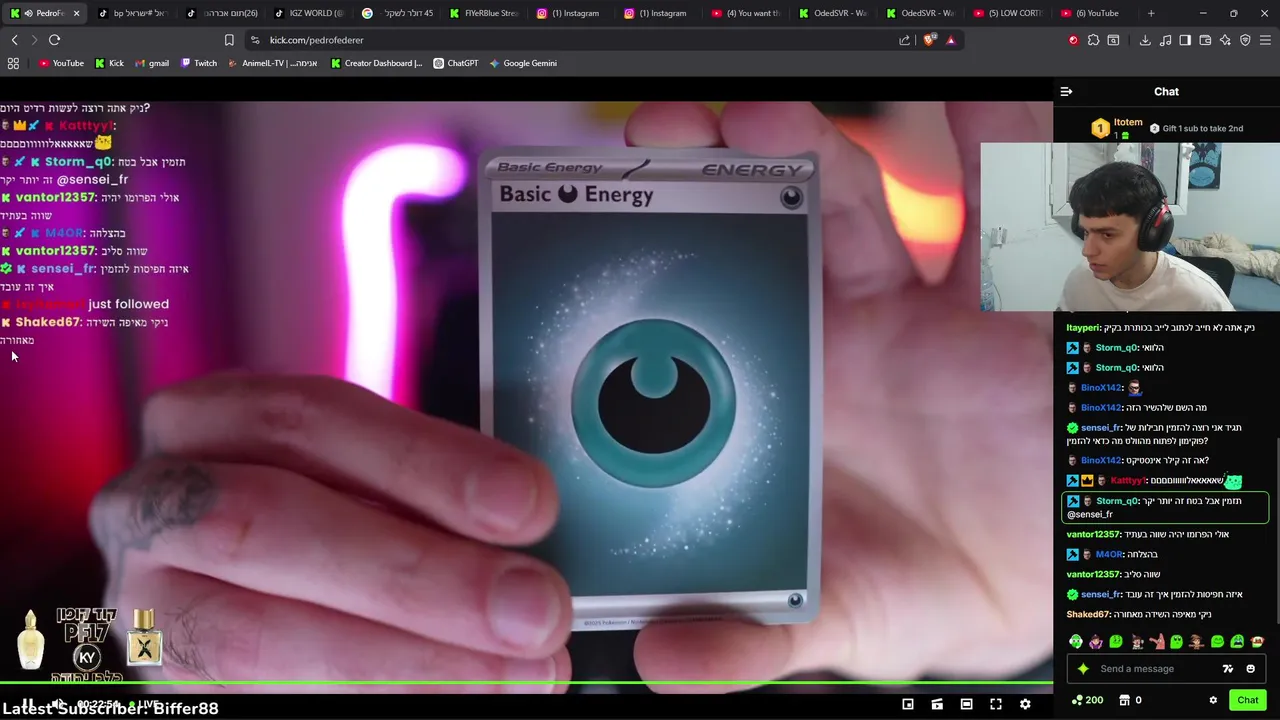Open Brave Wallet icon
Screen dimensions: 1280x720
click(1205, 40)
